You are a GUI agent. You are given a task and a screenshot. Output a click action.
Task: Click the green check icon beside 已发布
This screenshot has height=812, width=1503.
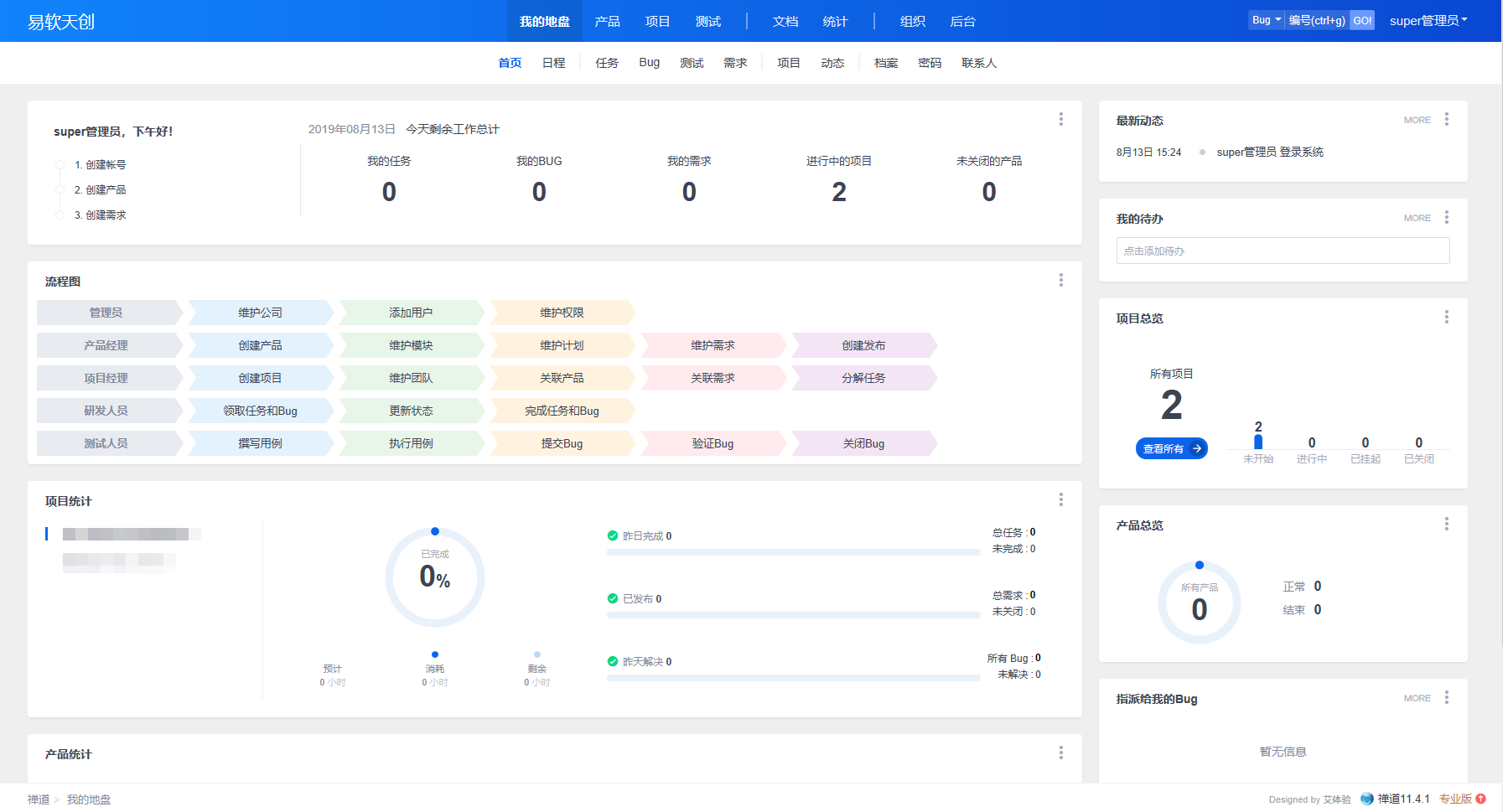coord(613,598)
